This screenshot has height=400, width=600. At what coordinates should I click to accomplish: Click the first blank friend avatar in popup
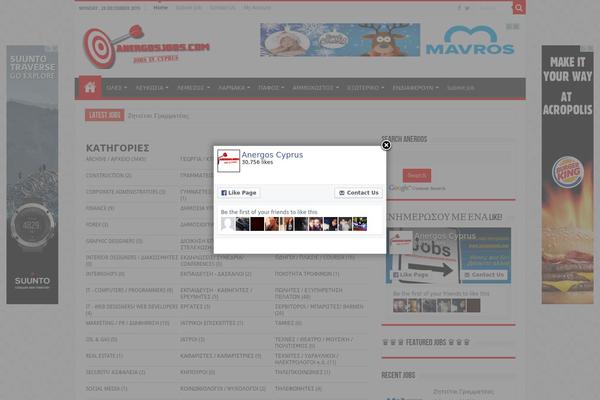tap(228, 224)
